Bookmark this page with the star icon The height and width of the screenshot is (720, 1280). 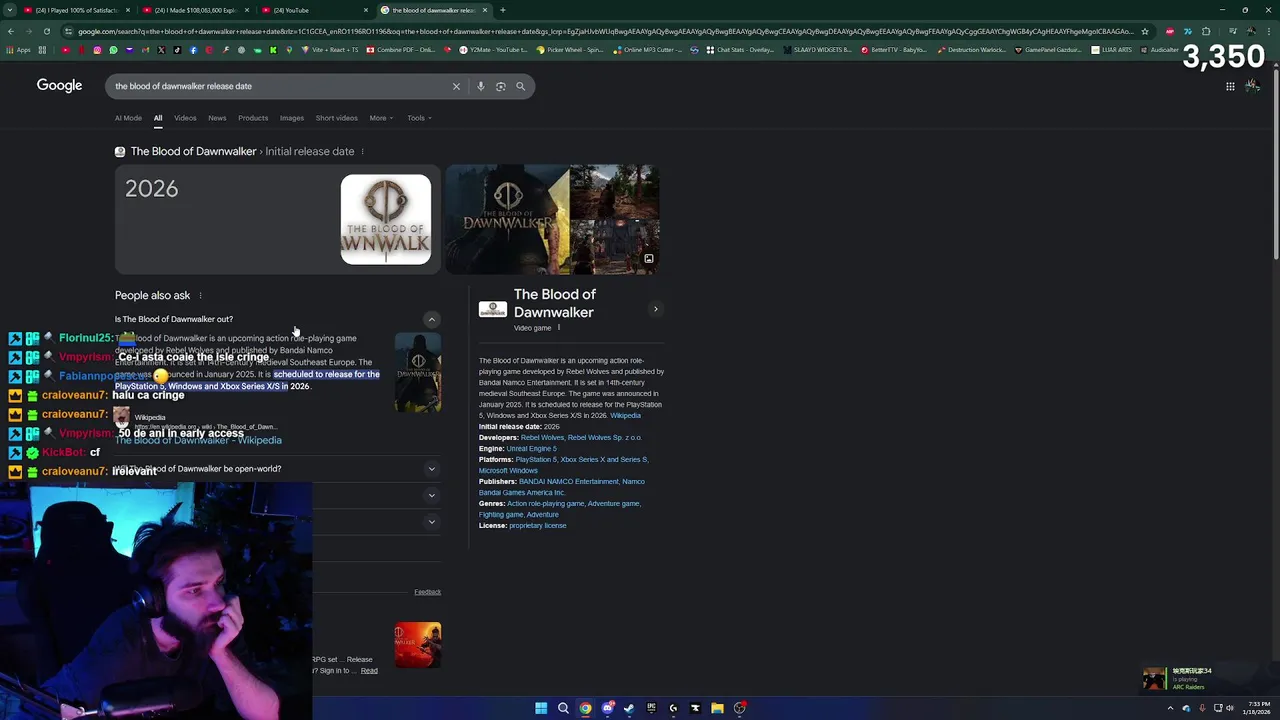tap(1145, 31)
